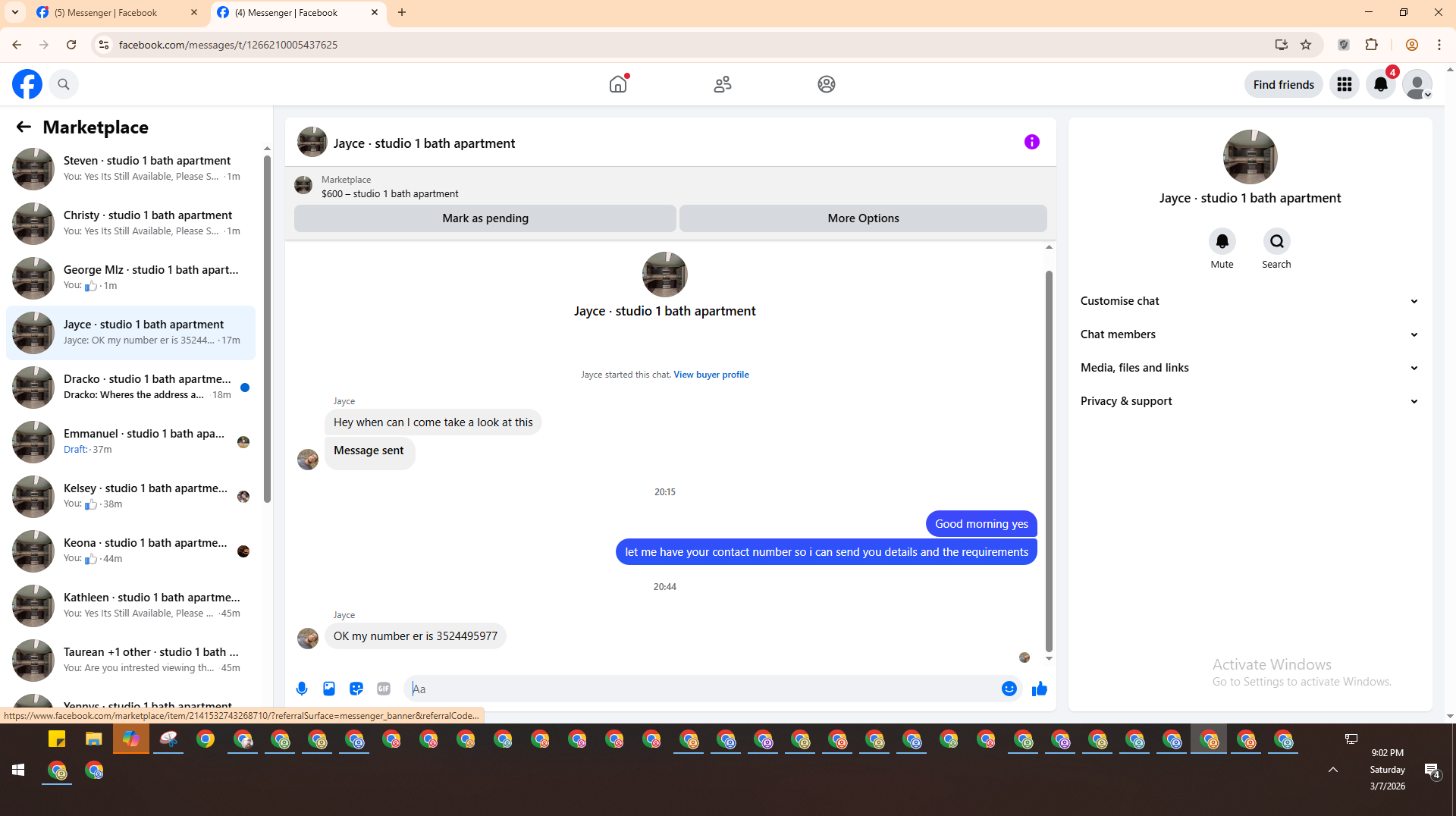This screenshot has height=816, width=1456.
Task: Expand Media, files and links section
Action: point(1250,368)
